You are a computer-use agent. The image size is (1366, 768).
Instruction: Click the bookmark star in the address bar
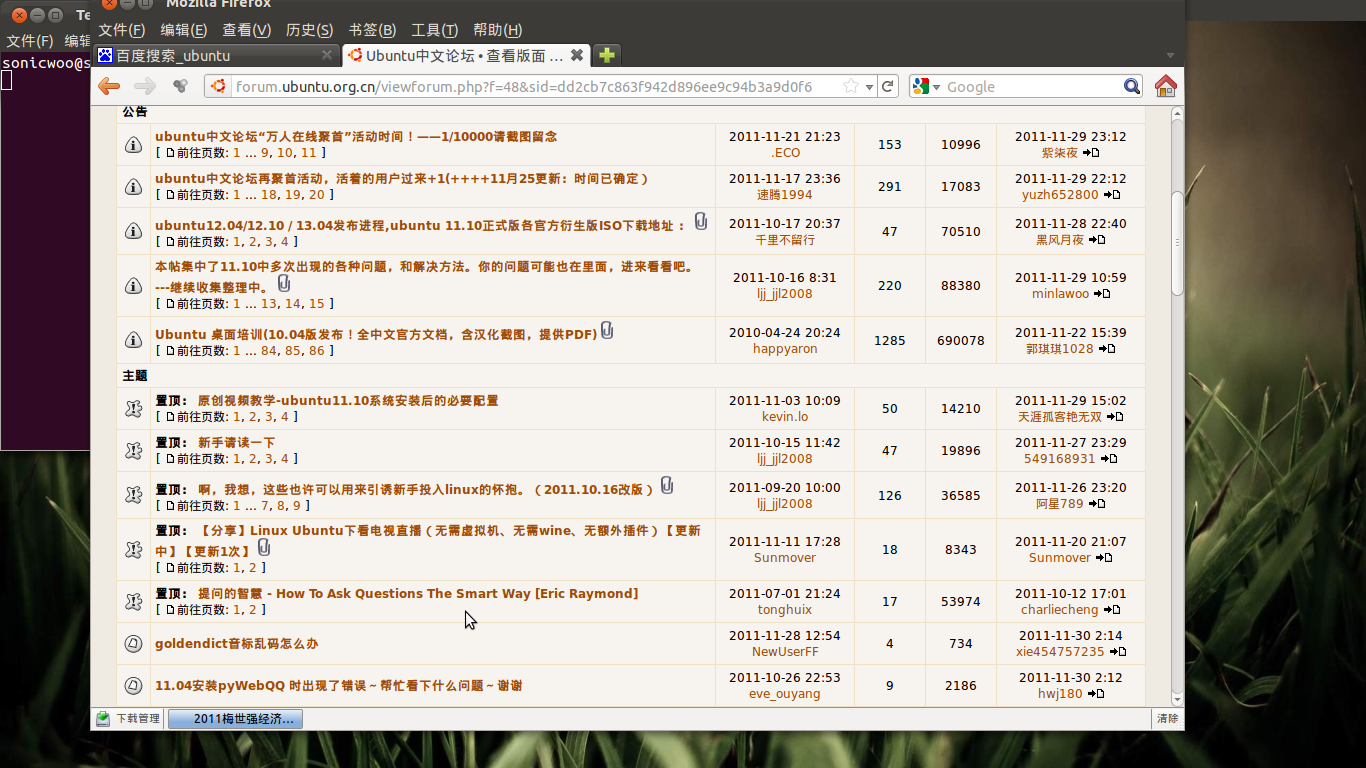pyautogui.click(x=850, y=86)
